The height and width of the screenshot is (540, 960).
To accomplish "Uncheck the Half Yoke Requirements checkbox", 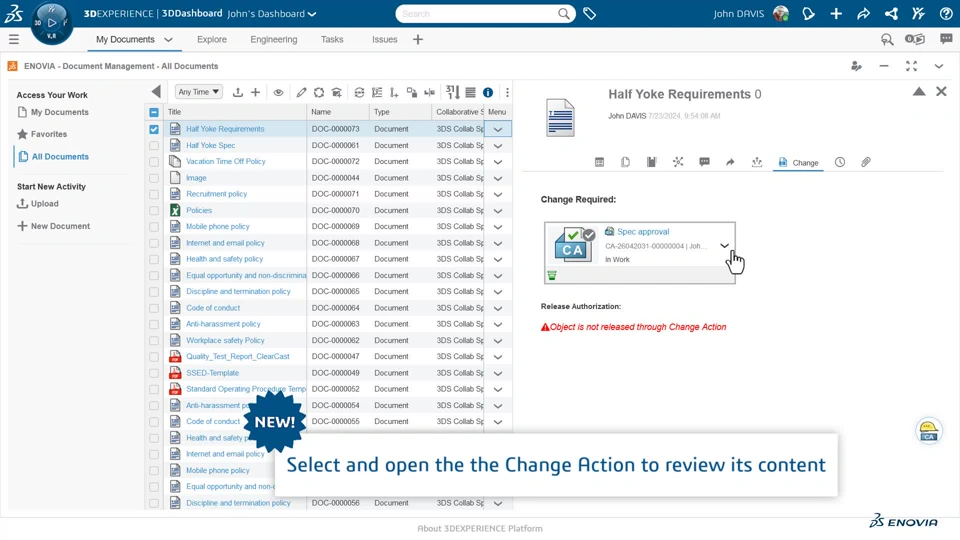I will click(x=154, y=129).
